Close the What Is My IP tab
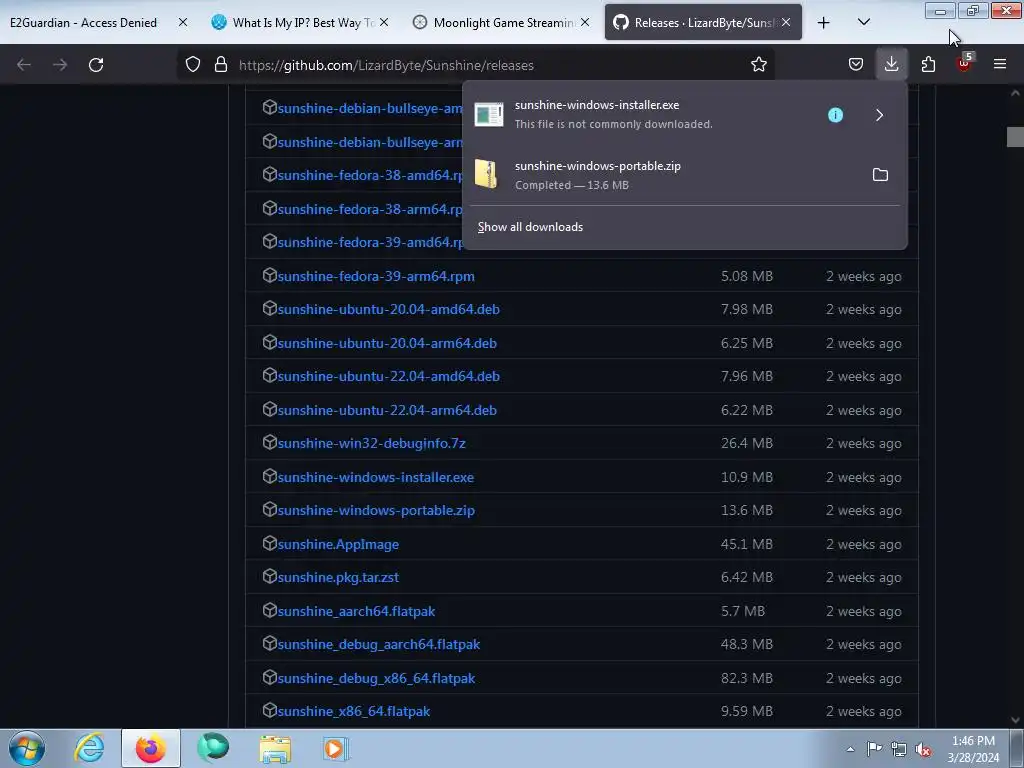Image resolution: width=1024 pixels, height=768 pixels. (x=384, y=22)
